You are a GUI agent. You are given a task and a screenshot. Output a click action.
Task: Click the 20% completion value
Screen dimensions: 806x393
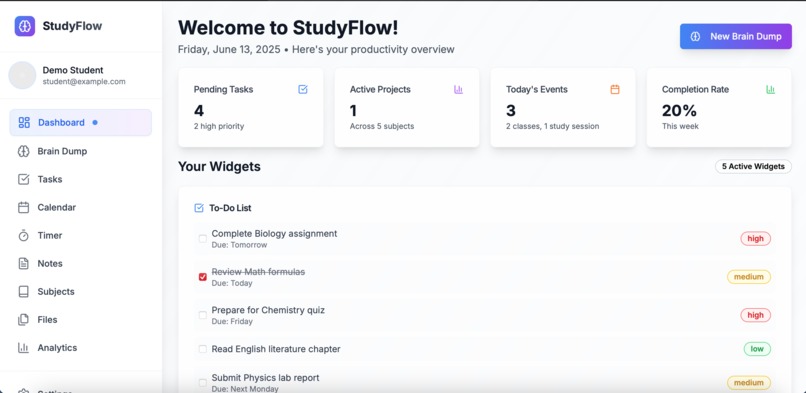pyautogui.click(x=680, y=110)
